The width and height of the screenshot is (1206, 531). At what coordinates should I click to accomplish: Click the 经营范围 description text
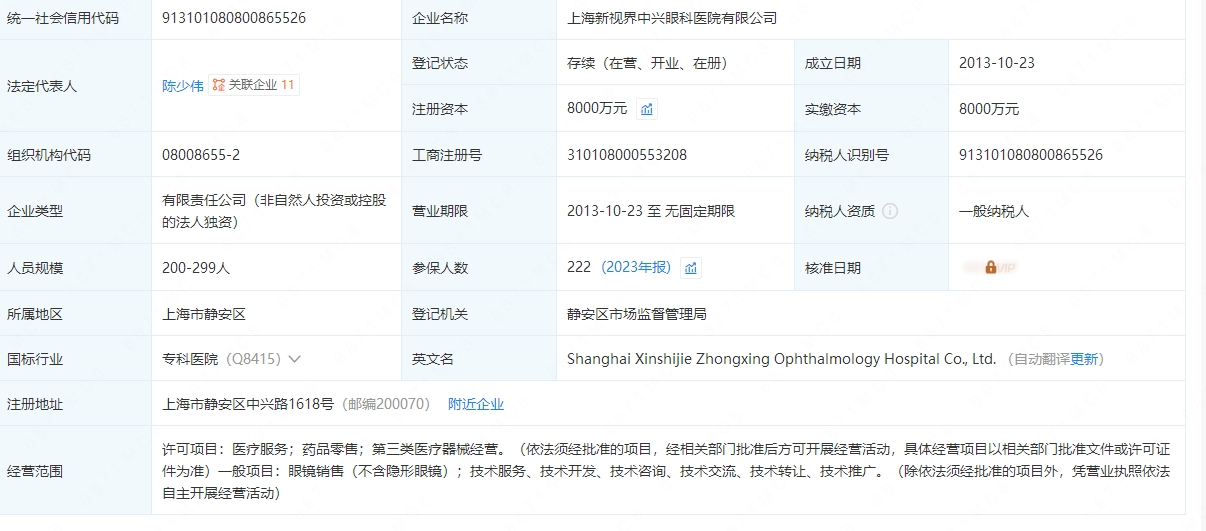666,470
